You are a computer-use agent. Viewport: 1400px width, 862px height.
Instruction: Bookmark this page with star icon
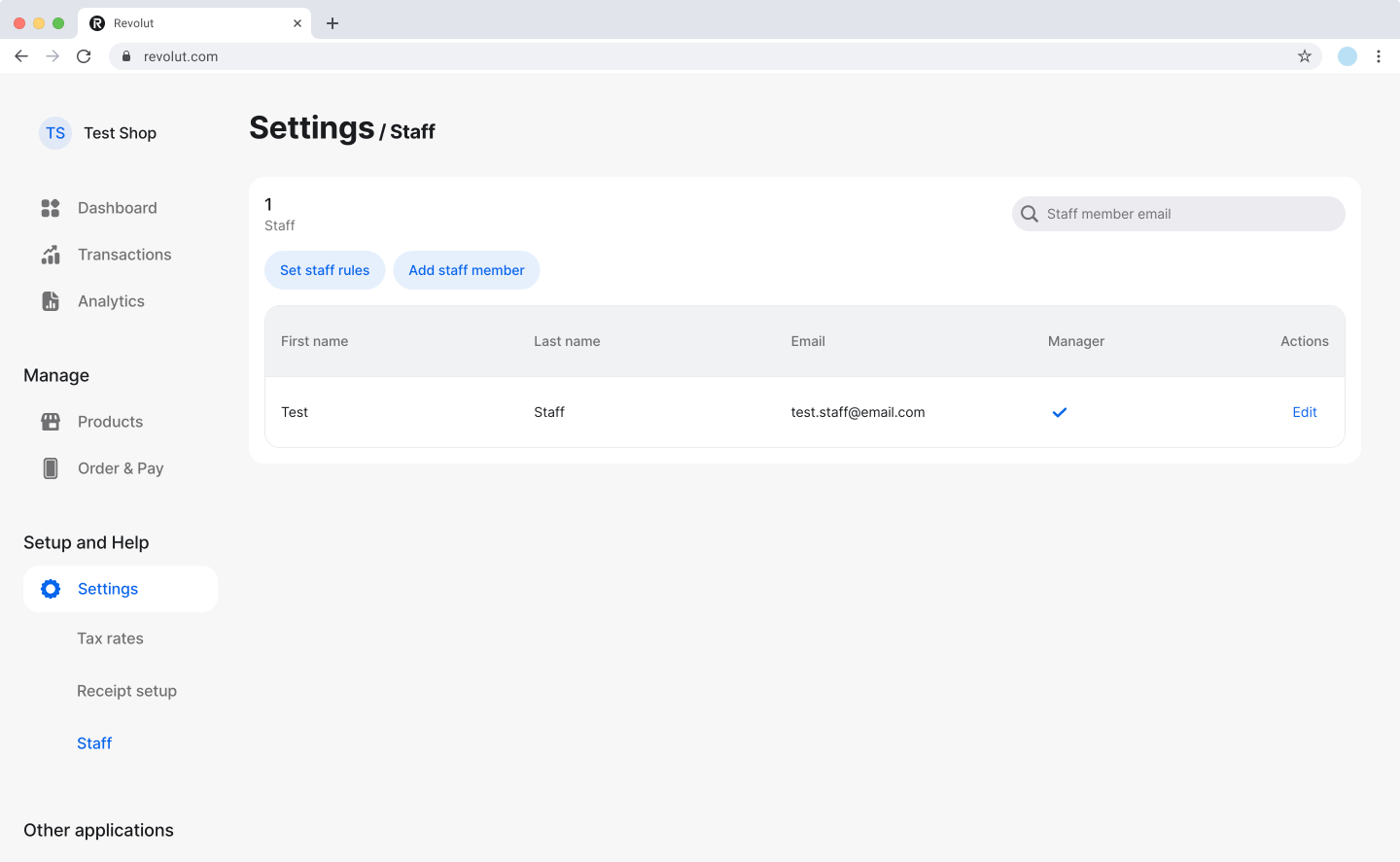pyautogui.click(x=1305, y=56)
